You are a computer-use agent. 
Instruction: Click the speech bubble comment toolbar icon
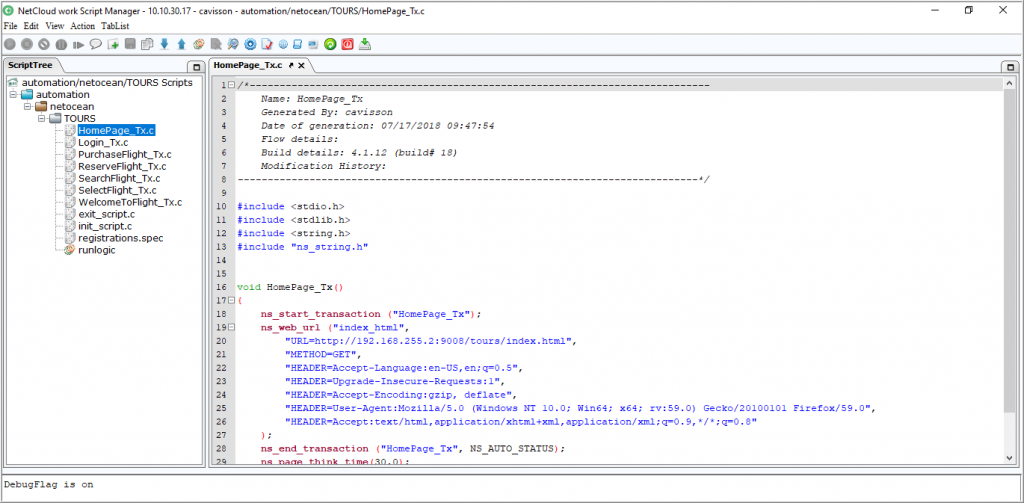(x=96, y=44)
